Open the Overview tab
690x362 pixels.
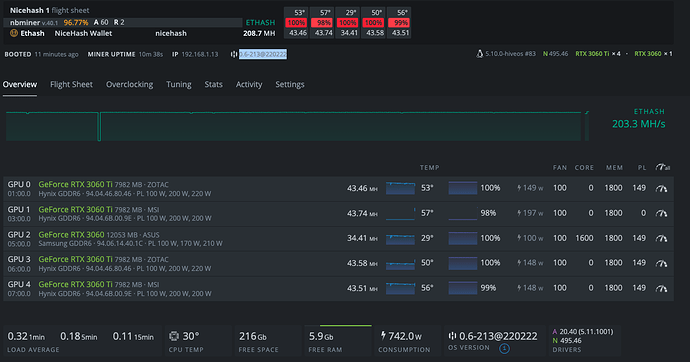coord(20,84)
